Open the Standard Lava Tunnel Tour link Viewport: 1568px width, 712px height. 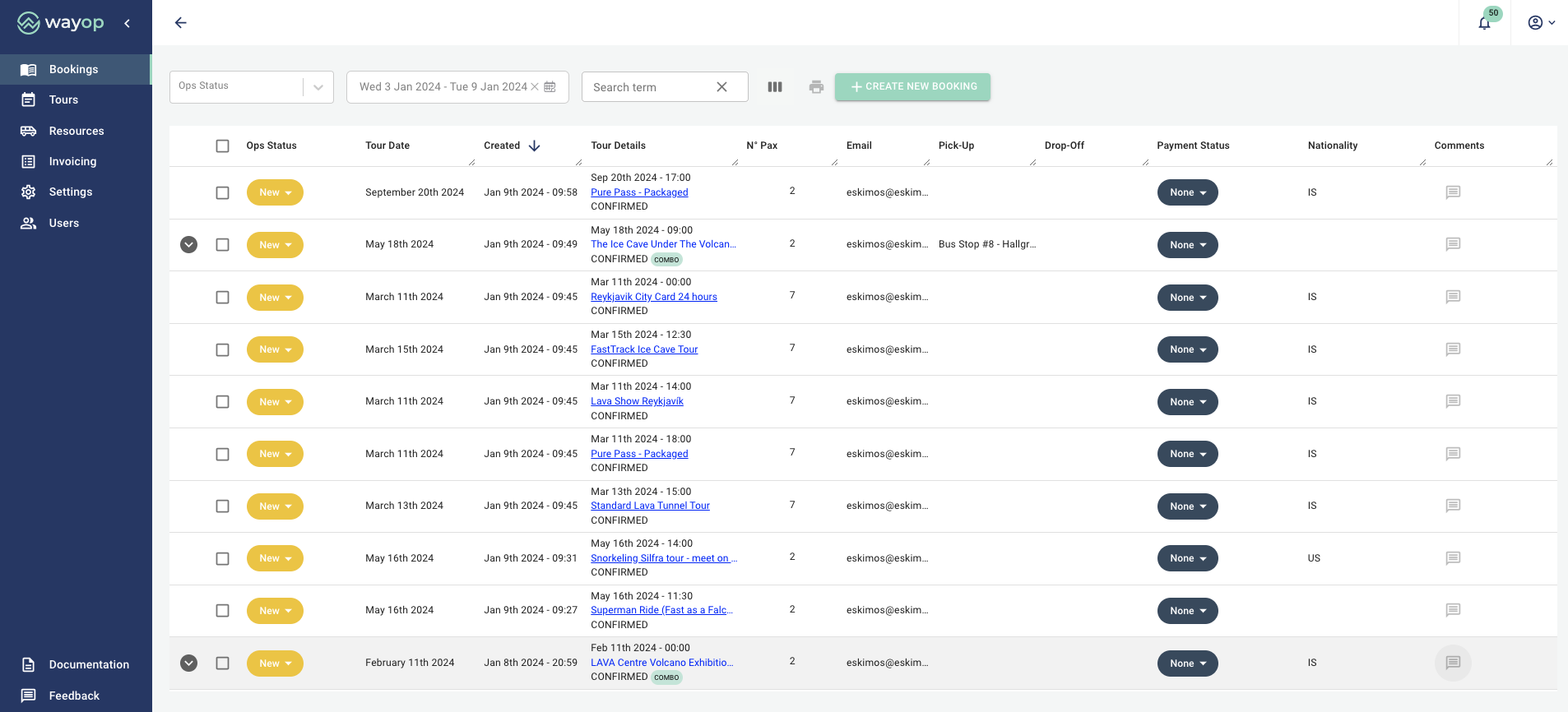pyautogui.click(x=650, y=506)
